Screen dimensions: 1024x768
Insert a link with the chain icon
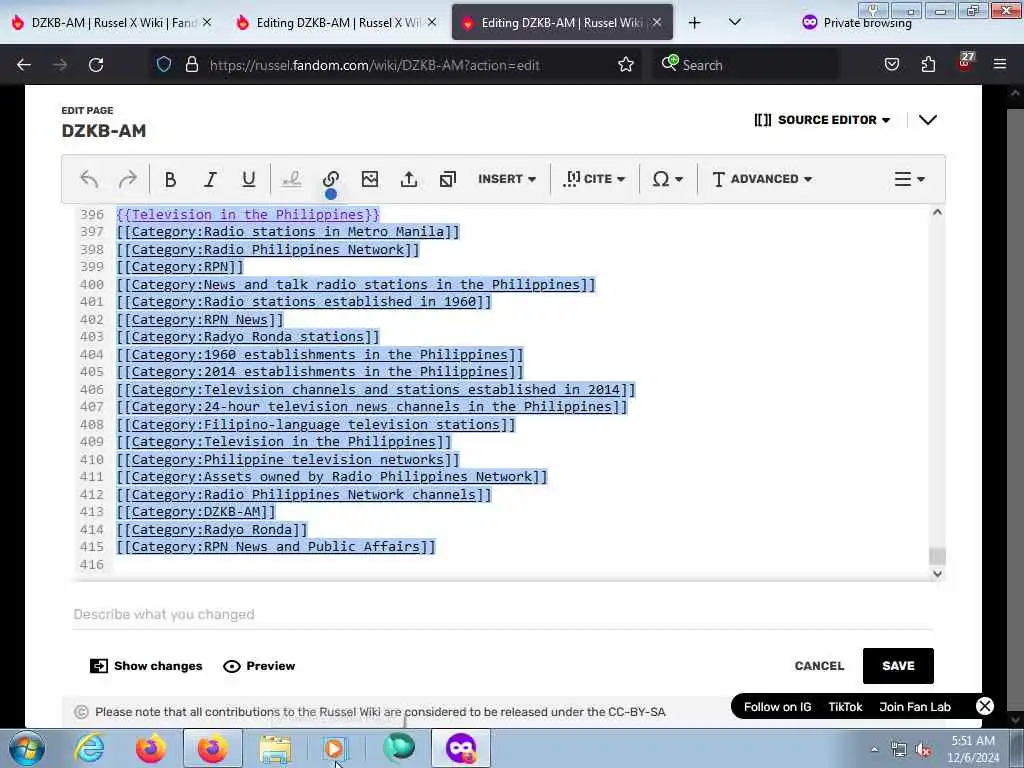[x=331, y=179]
